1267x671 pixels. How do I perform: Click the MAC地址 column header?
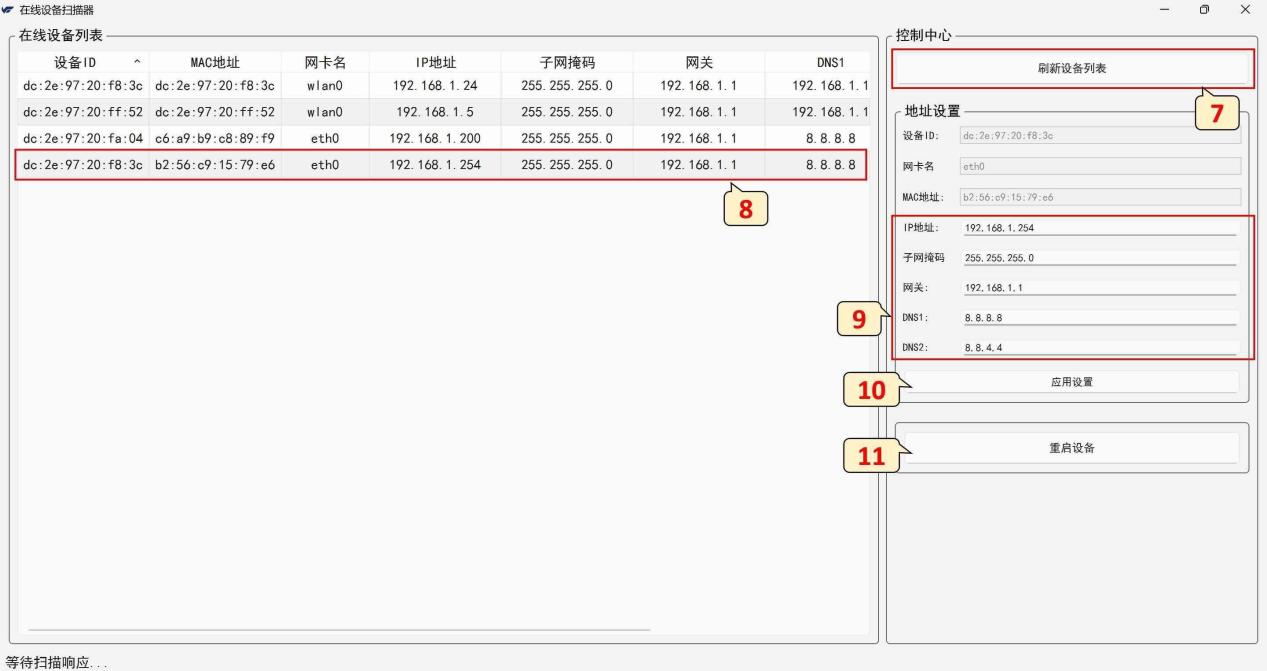pyautogui.click(x=215, y=61)
